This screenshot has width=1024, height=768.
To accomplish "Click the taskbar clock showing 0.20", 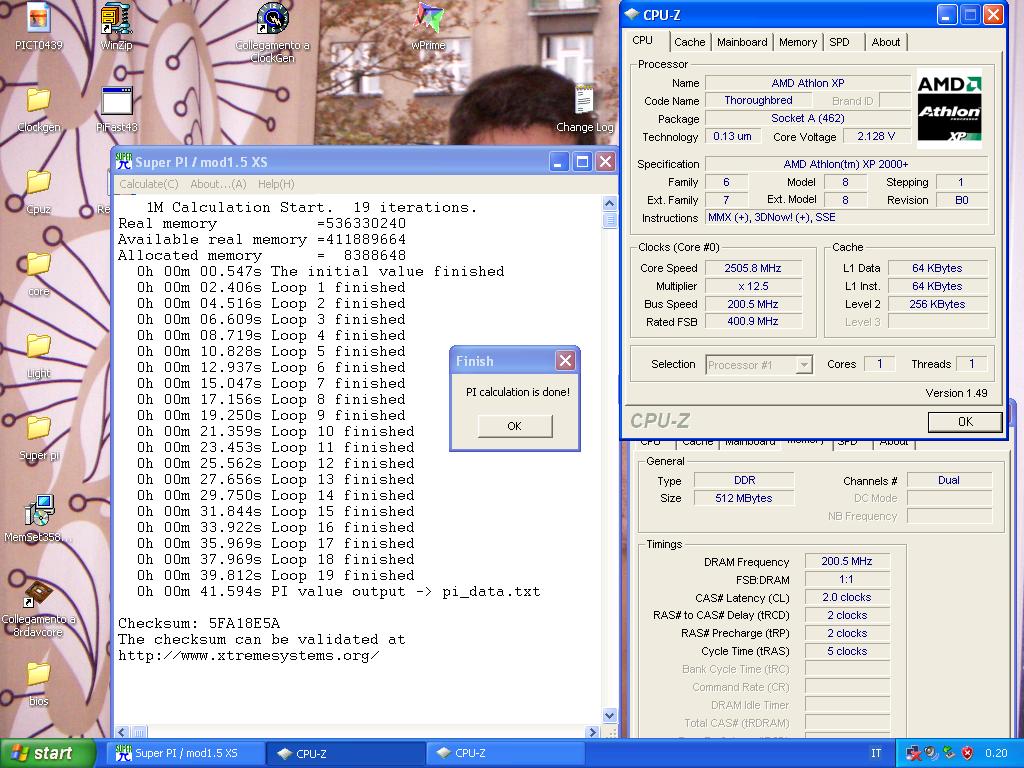I will click(997, 753).
